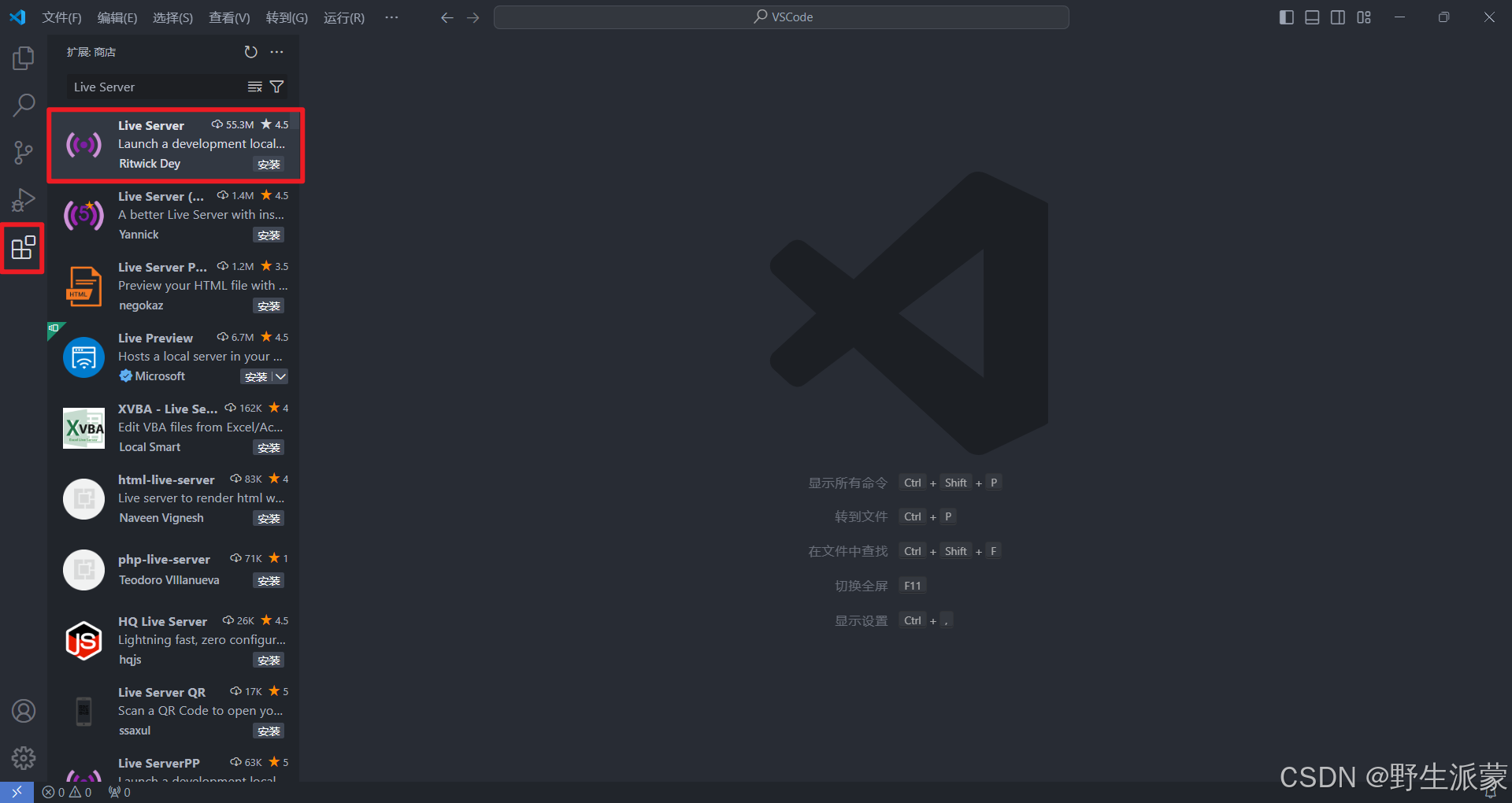Select Live Server QR extension icon

[83, 712]
